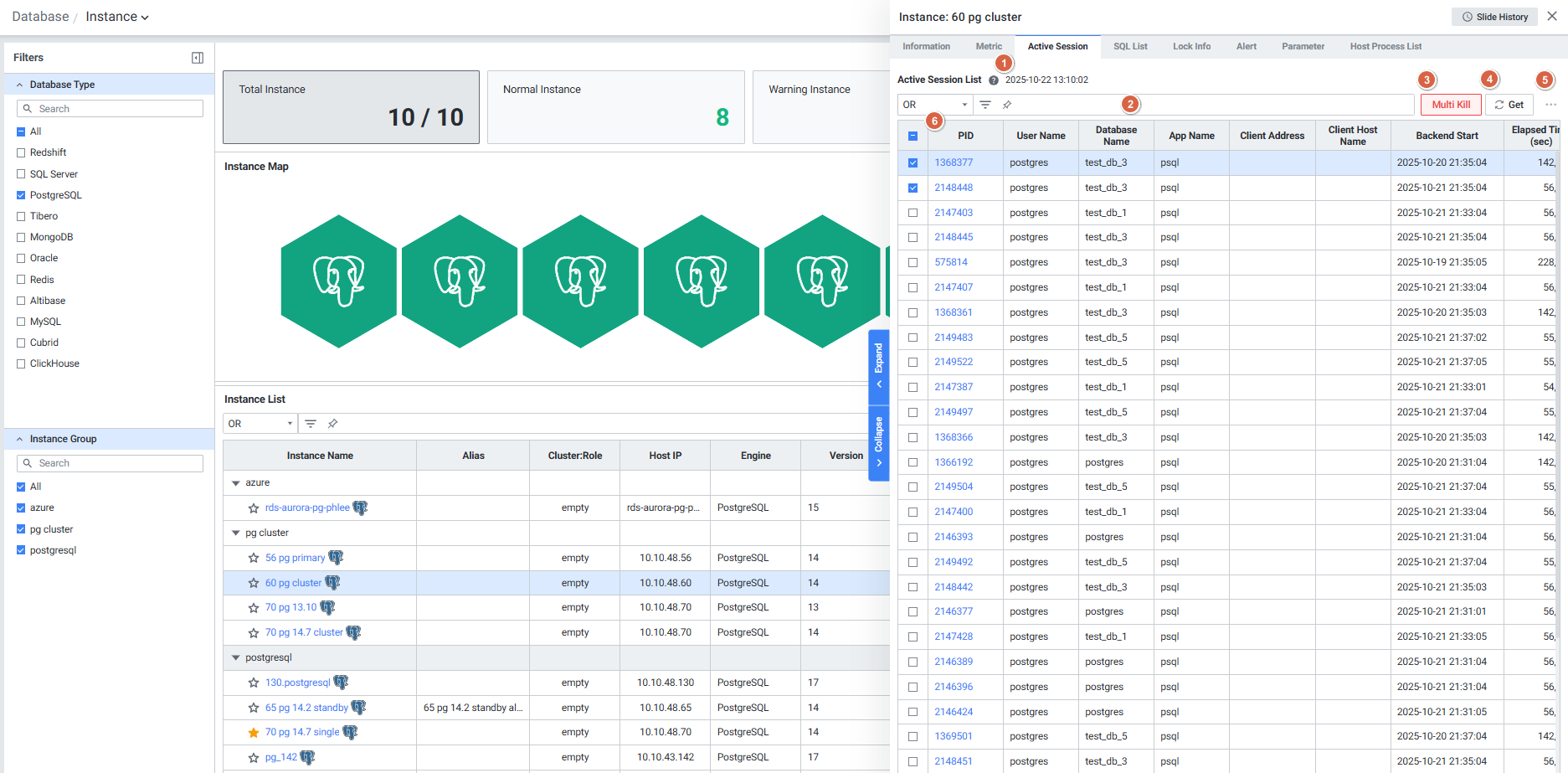
Task: Enable the Oracle database type checkbox
Action: (21, 259)
